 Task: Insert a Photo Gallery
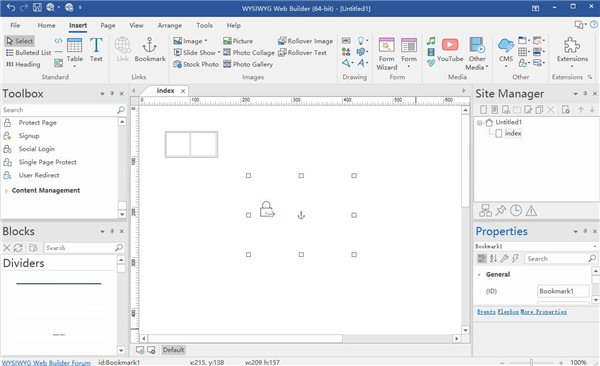pos(248,64)
